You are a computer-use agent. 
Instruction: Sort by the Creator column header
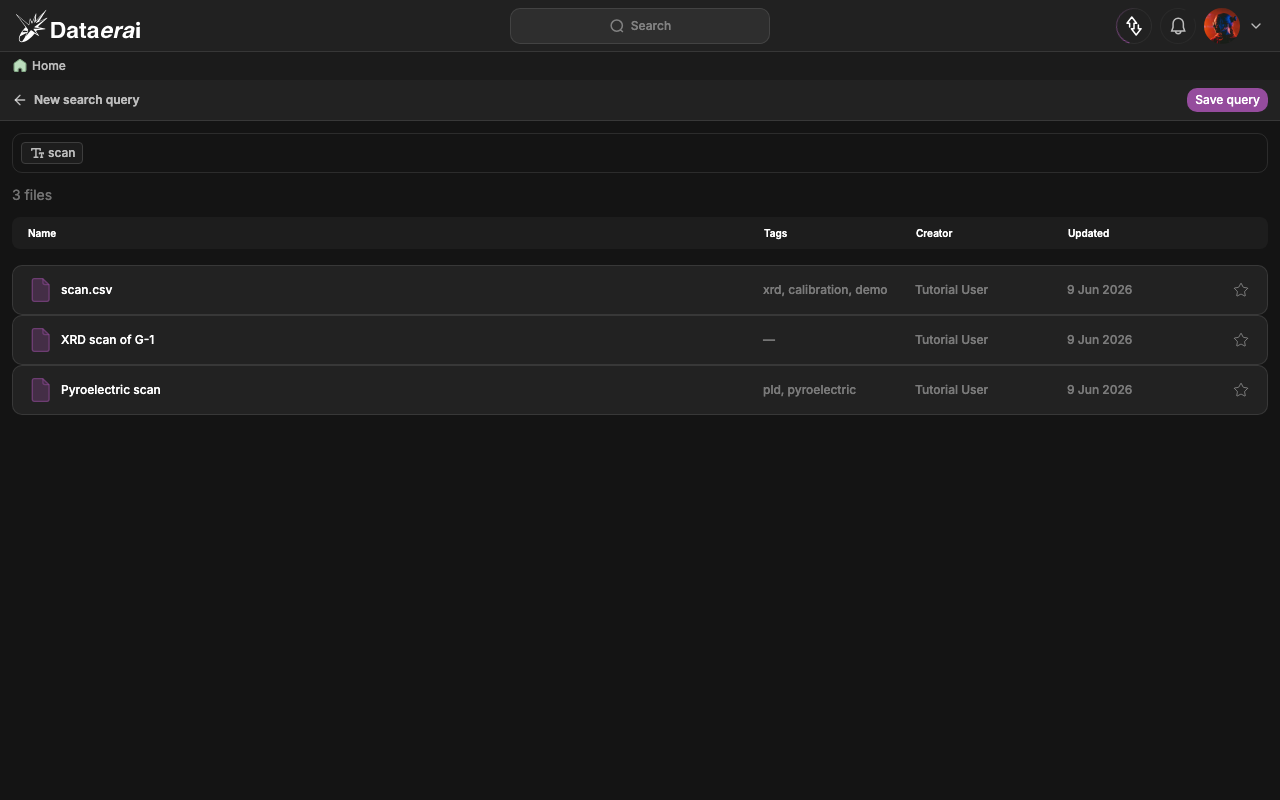934,233
